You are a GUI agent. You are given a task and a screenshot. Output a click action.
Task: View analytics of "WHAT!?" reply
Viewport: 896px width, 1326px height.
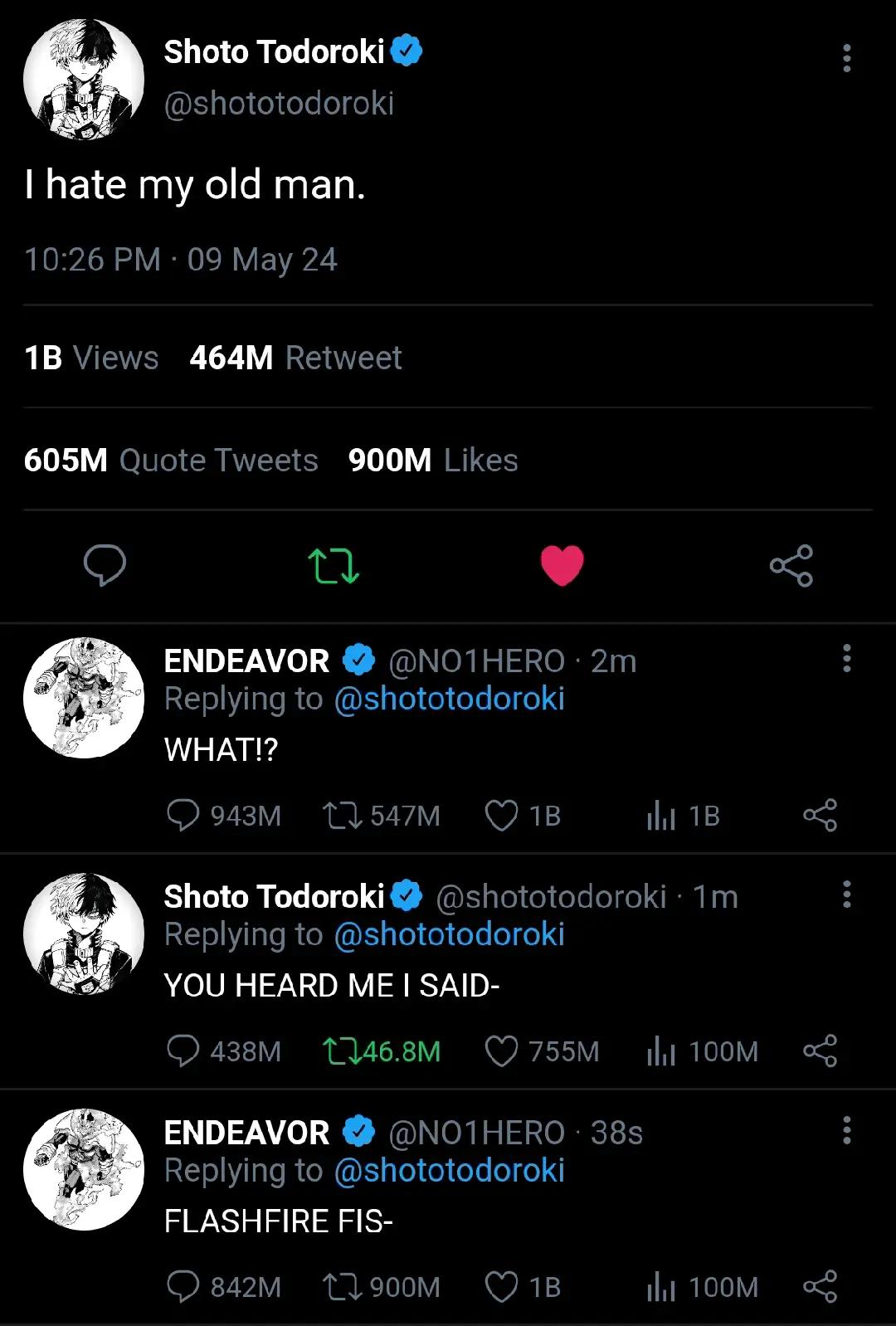(661, 816)
